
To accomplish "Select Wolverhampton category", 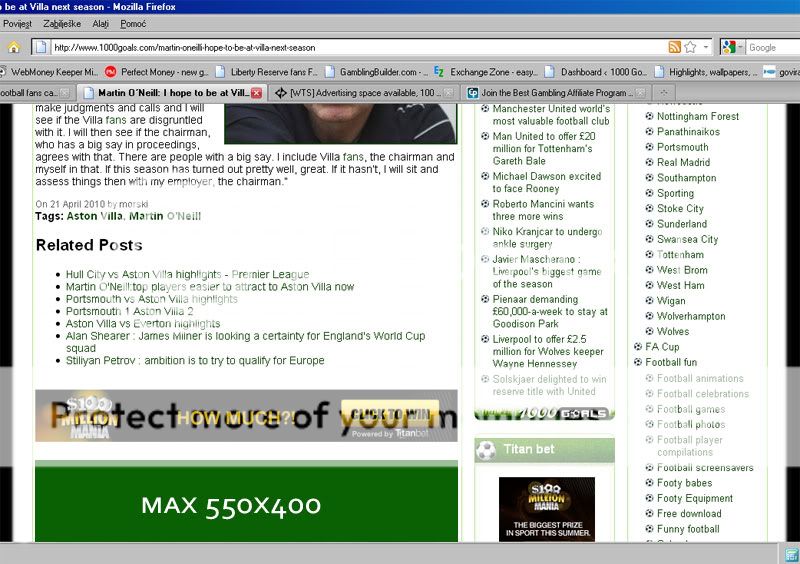I will (x=691, y=316).
